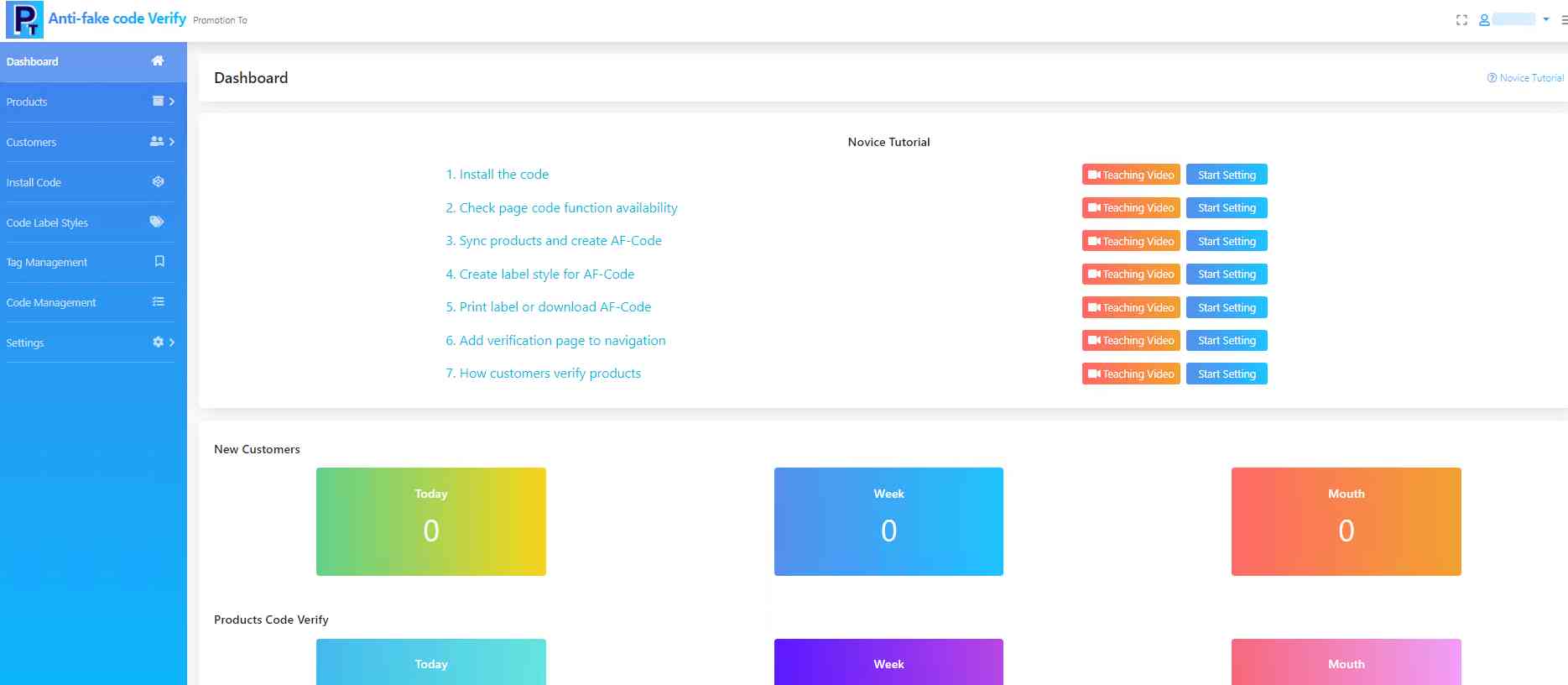The height and width of the screenshot is (685, 1568).
Task: Click the PT app logo
Action: coord(24,20)
